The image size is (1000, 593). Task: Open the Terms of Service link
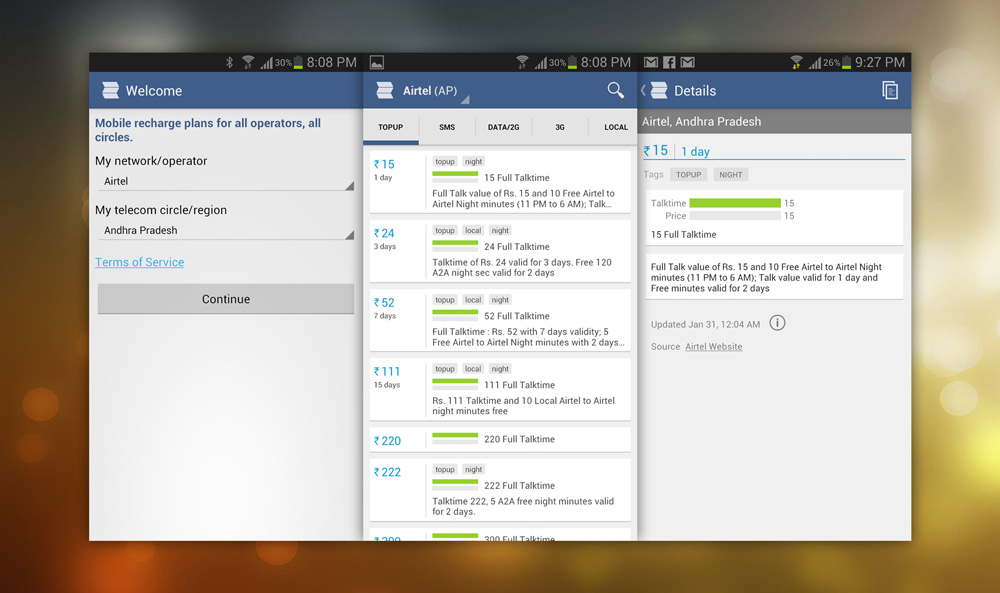pos(140,262)
